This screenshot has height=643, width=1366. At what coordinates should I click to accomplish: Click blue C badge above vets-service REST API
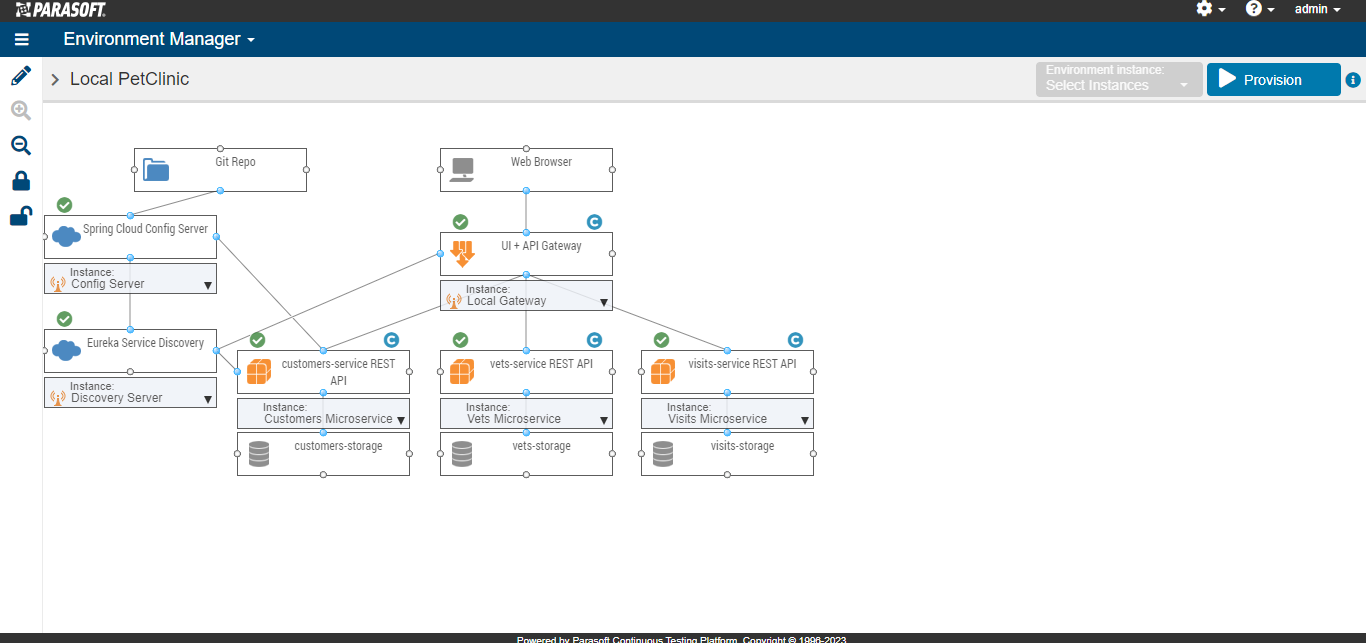(x=594, y=340)
